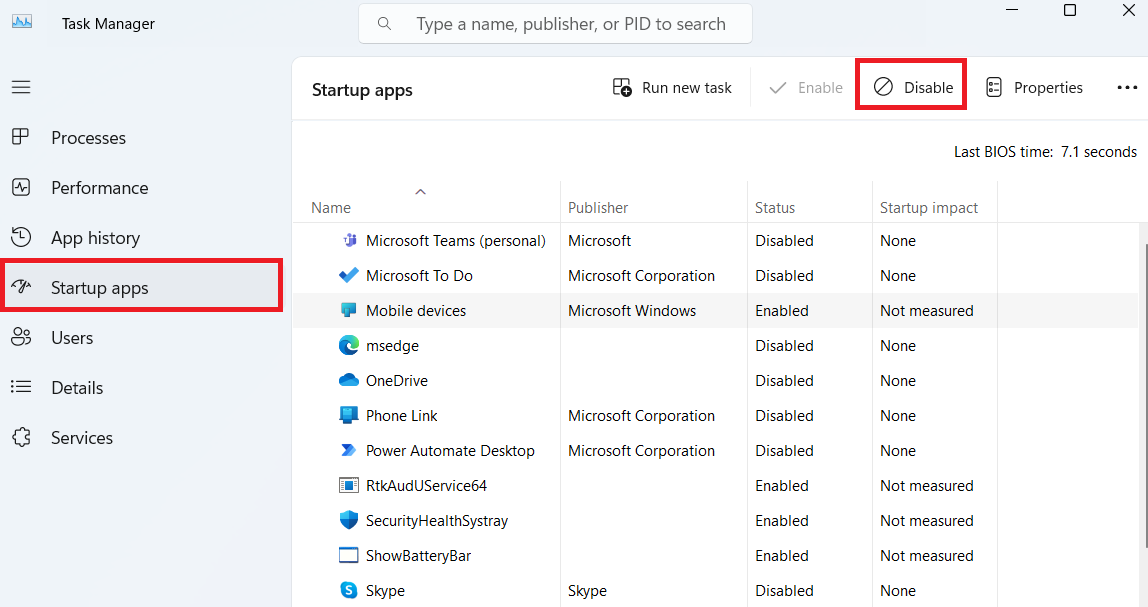1148x607 pixels.
Task: Click Microsoft Windows publisher cell
Action: (x=632, y=311)
